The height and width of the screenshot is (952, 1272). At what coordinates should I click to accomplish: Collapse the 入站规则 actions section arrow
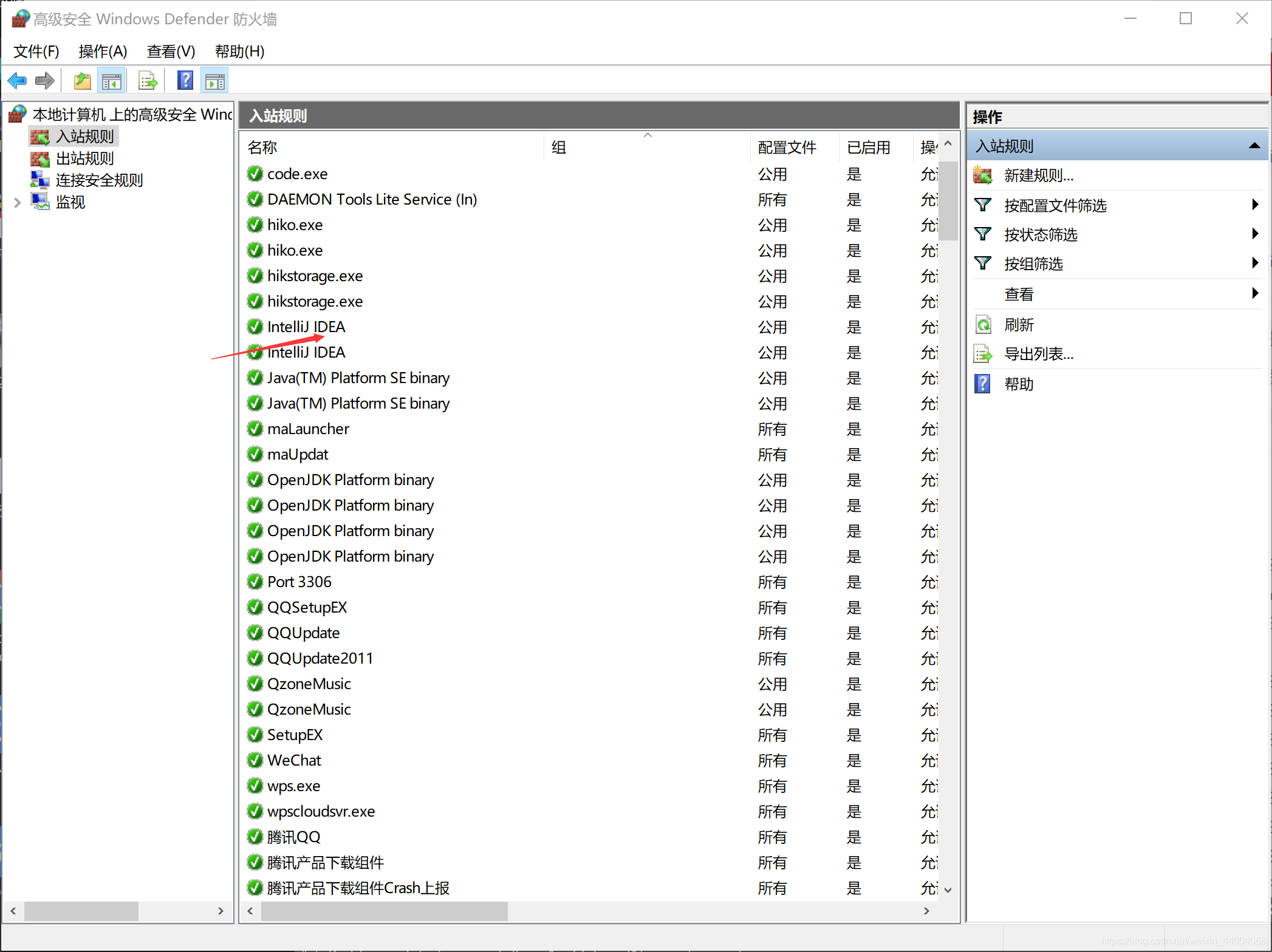tap(1254, 146)
